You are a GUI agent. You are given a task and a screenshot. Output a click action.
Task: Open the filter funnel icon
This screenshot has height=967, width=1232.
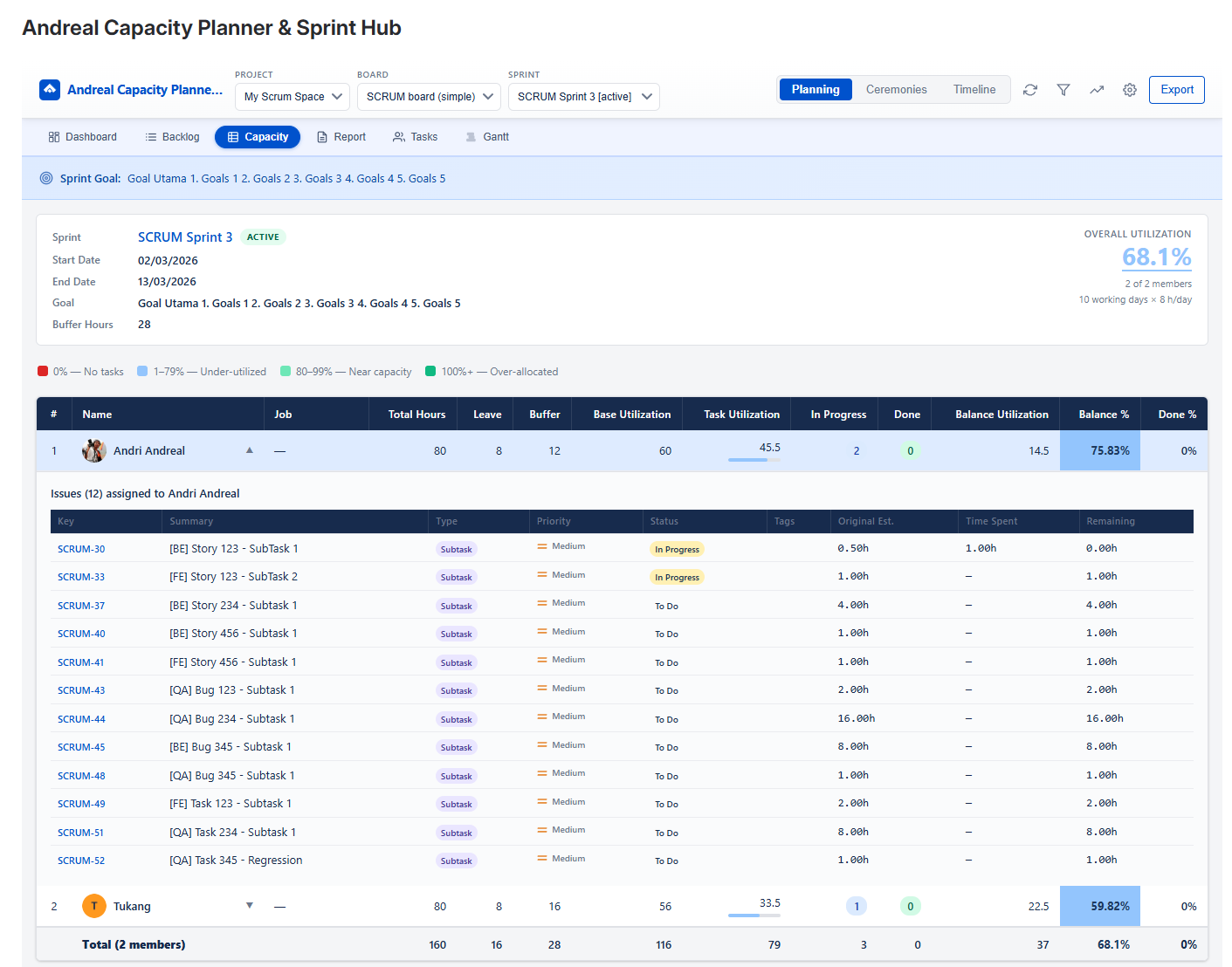point(1063,90)
